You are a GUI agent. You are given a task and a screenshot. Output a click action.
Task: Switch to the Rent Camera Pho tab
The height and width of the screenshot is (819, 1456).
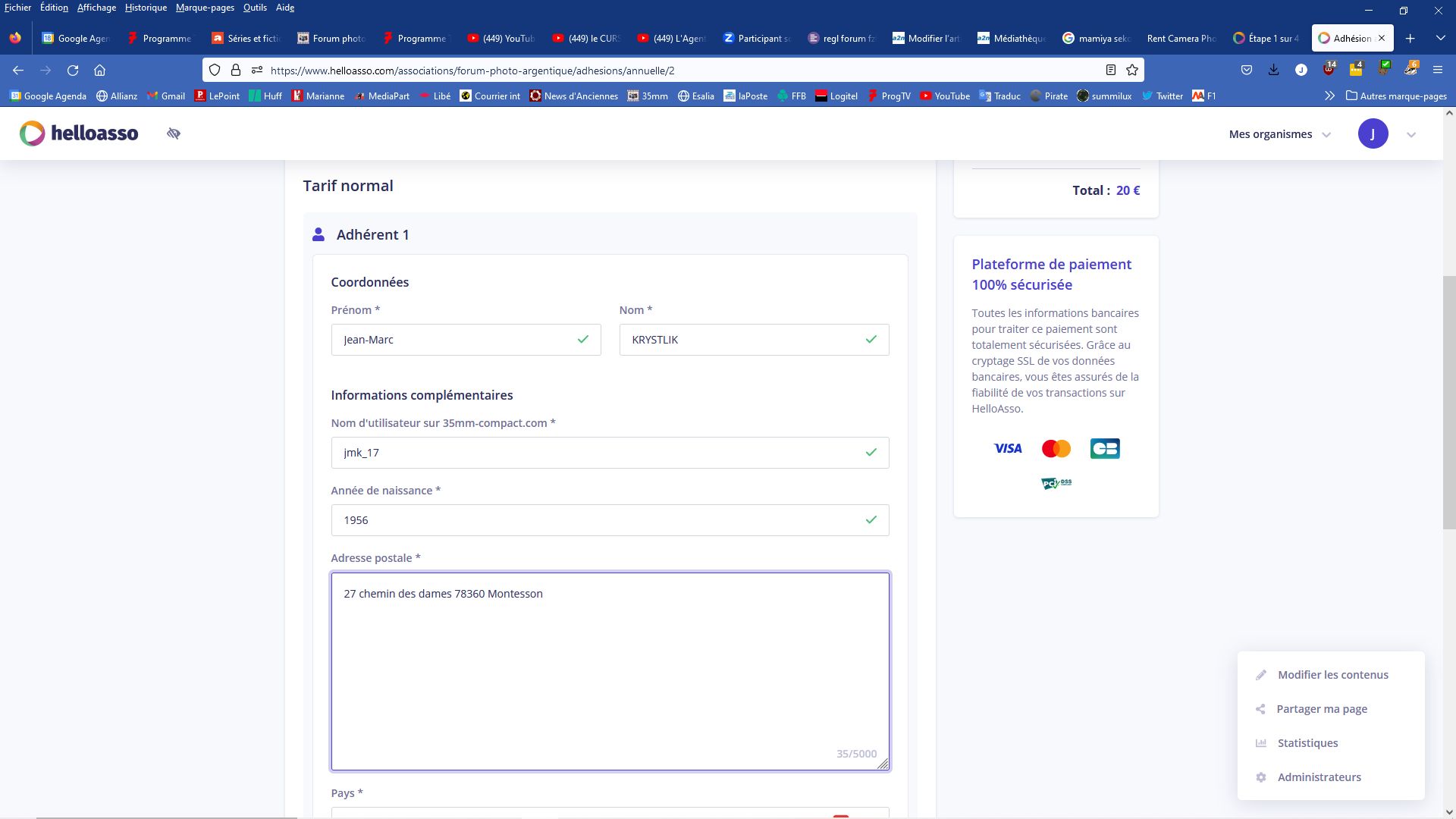coord(1181,38)
